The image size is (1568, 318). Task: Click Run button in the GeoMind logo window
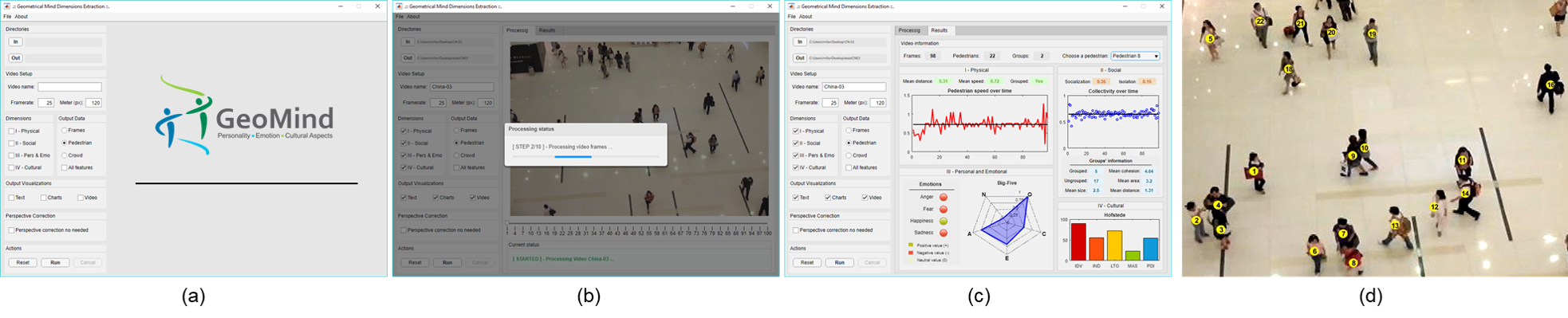[55, 262]
